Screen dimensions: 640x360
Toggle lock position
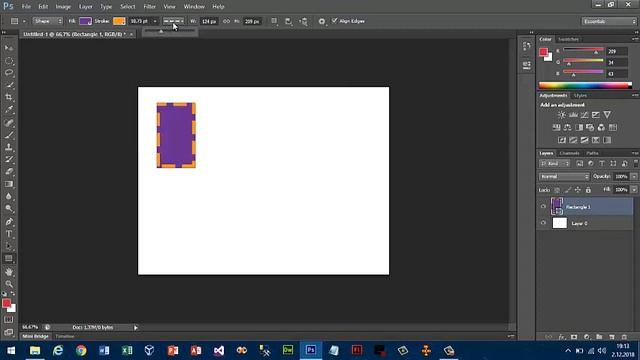click(578, 190)
